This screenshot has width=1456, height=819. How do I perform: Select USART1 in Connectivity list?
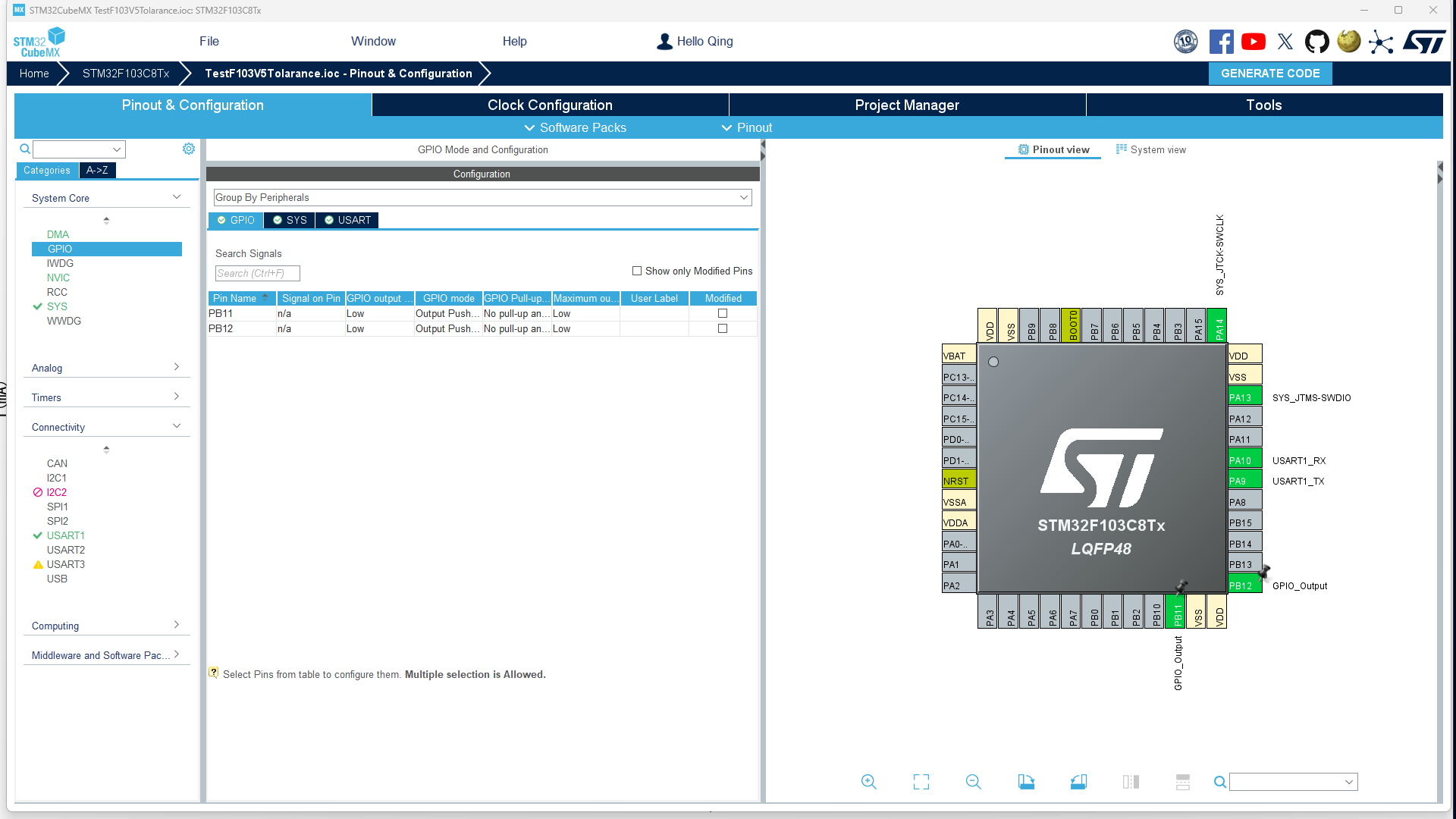[66, 535]
